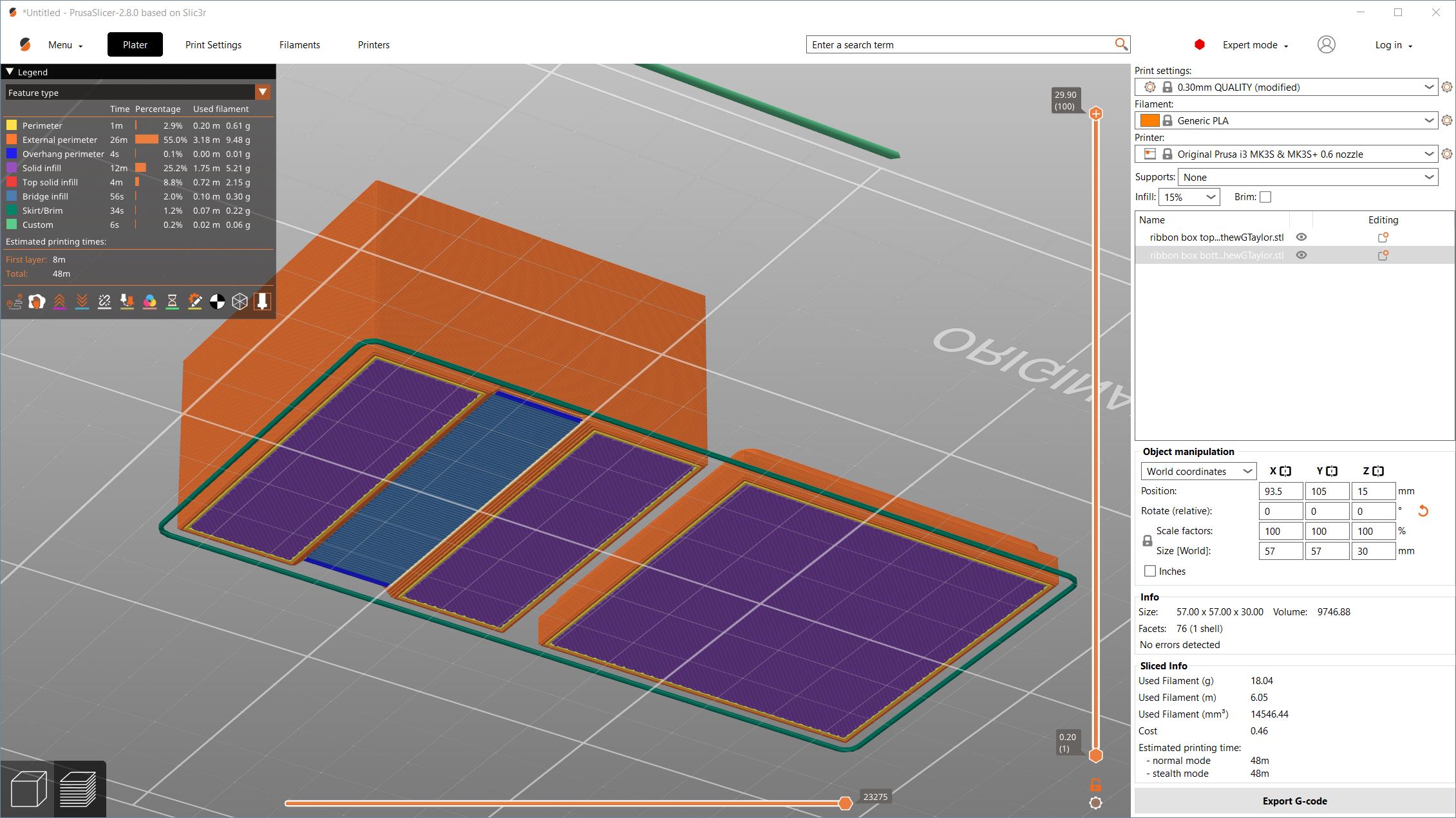Toggle tool marker nozzle arrow icon

click(262, 301)
